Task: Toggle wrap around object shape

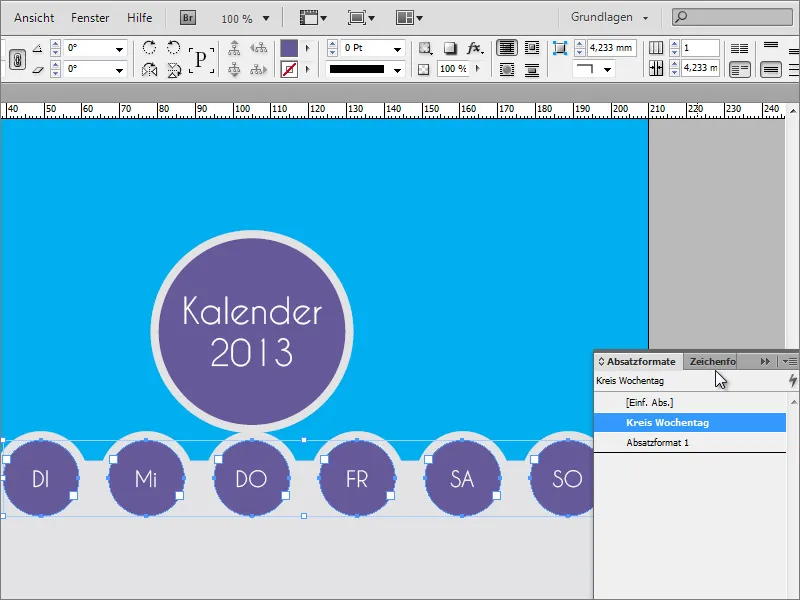Action: pyautogui.click(x=507, y=69)
